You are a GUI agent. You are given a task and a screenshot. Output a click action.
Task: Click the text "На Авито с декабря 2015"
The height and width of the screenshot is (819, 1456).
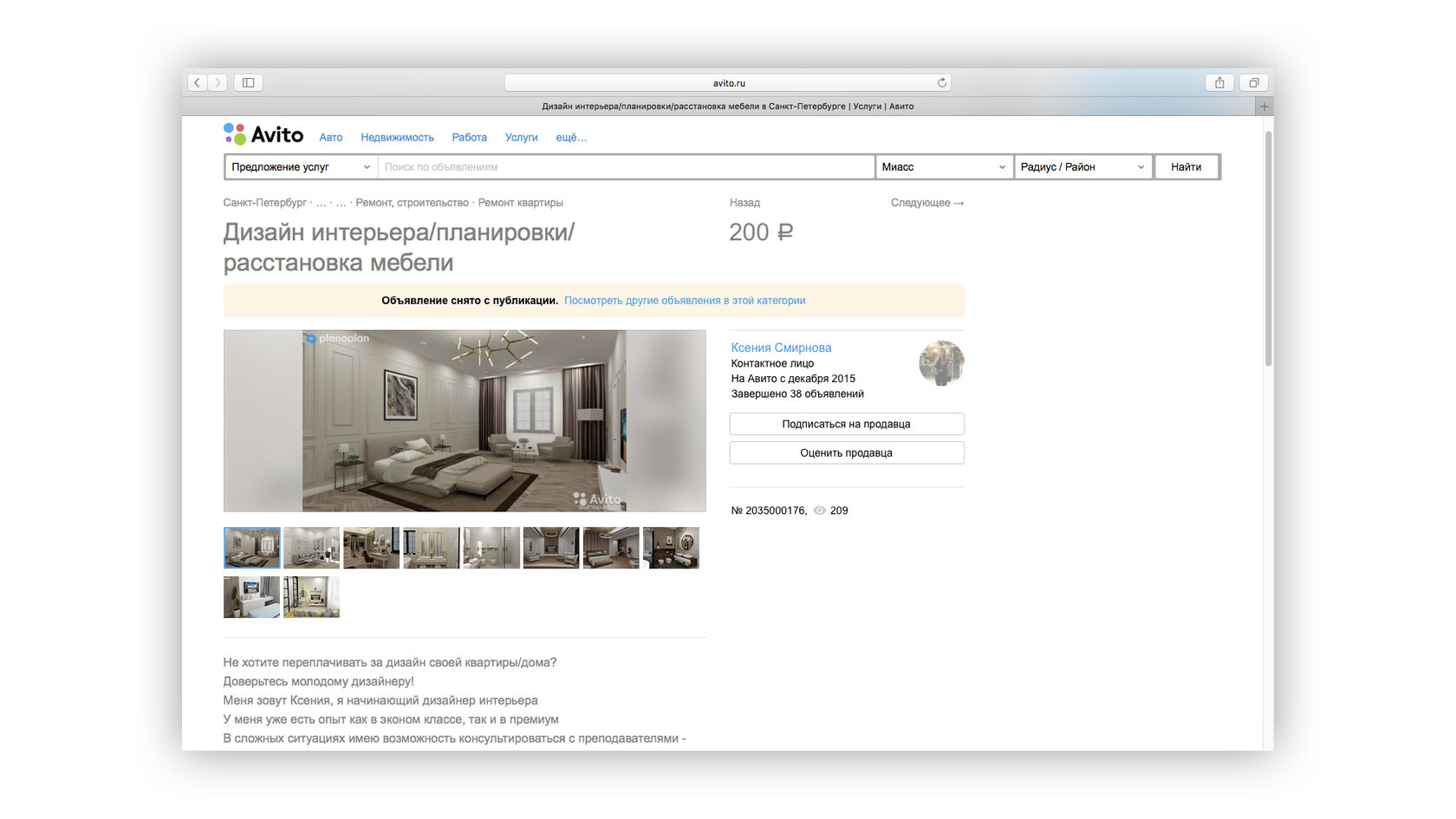793,379
